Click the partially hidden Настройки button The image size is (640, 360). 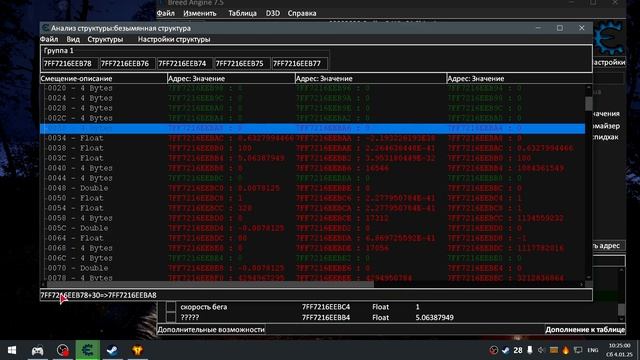[609, 62]
